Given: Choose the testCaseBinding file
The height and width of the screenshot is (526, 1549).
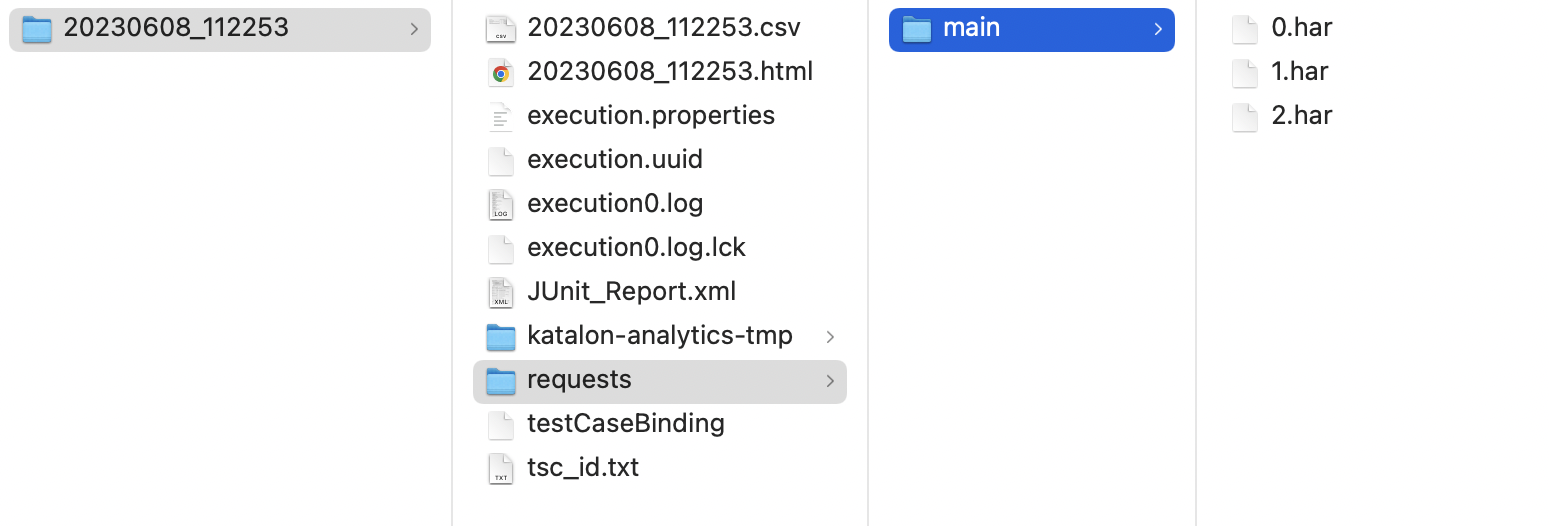Looking at the screenshot, I should (x=625, y=424).
